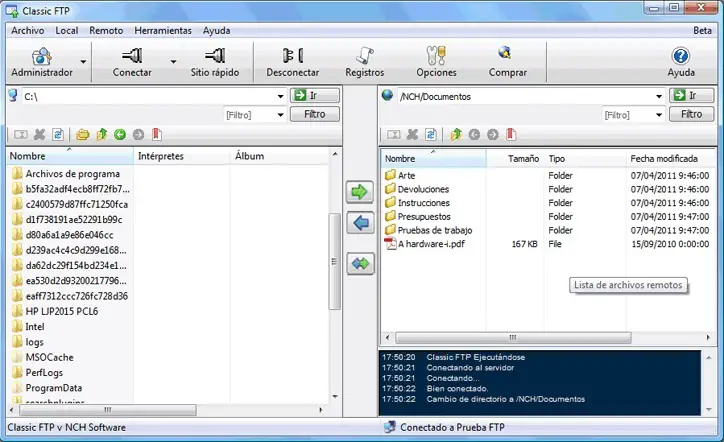Screen dimensions: 724x442
Task: Expand the local path C:\ dropdown
Action: (279, 96)
